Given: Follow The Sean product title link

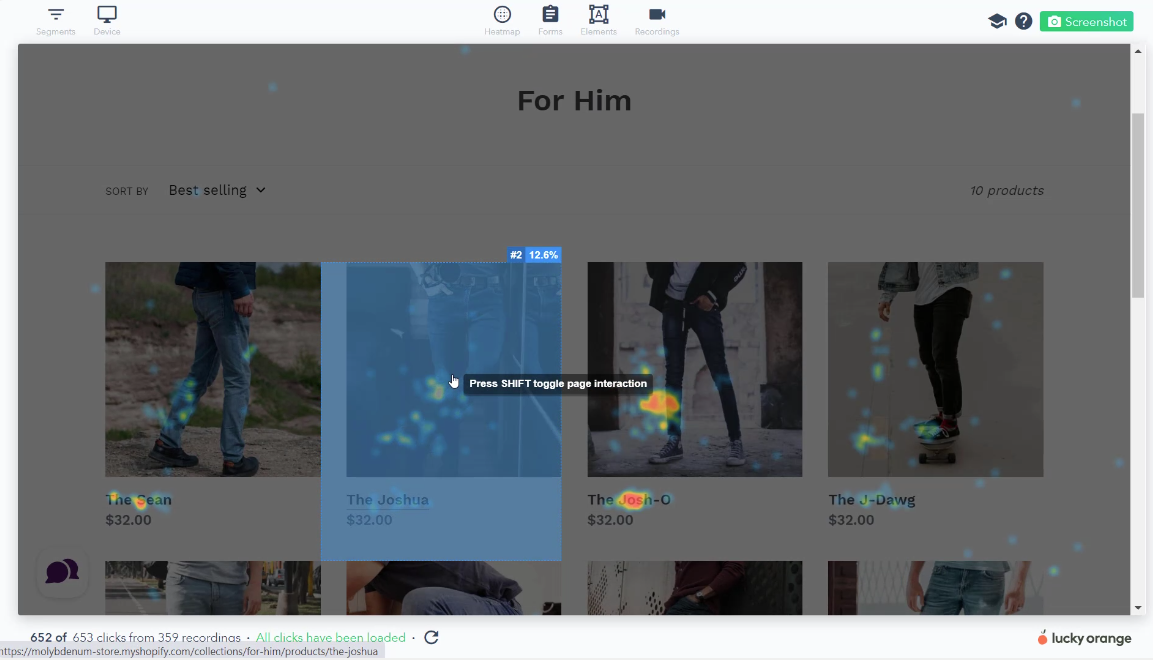Looking at the screenshot, I should 138,500.
